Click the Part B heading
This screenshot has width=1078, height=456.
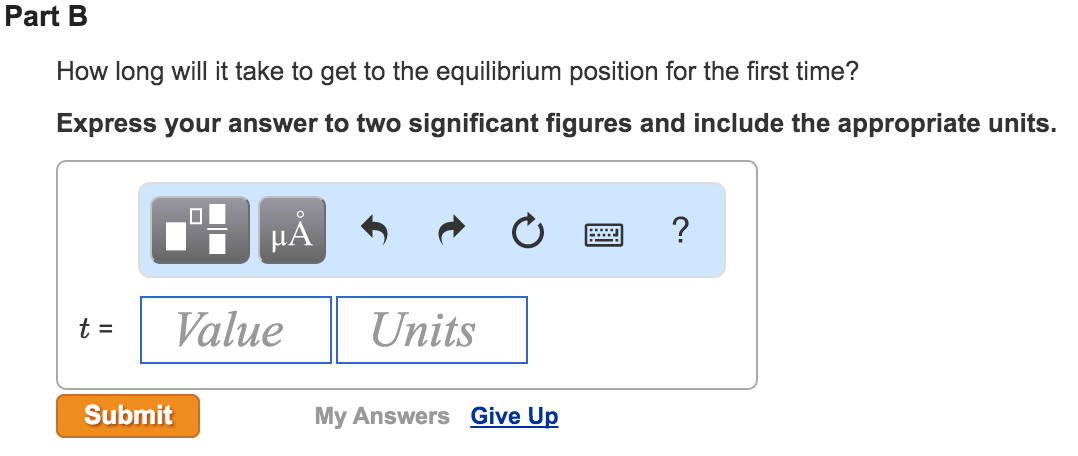47,17
